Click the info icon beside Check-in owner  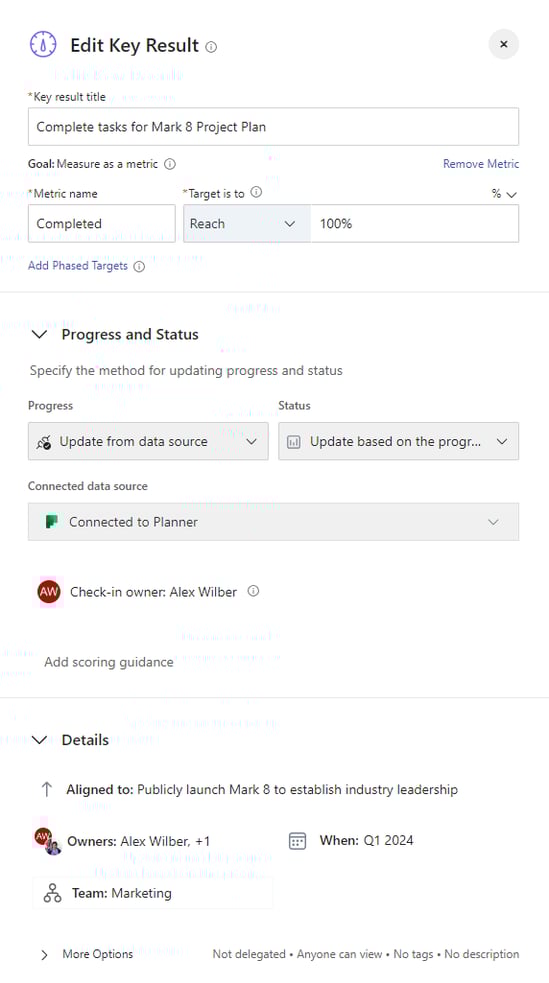(x=253, y=591)
